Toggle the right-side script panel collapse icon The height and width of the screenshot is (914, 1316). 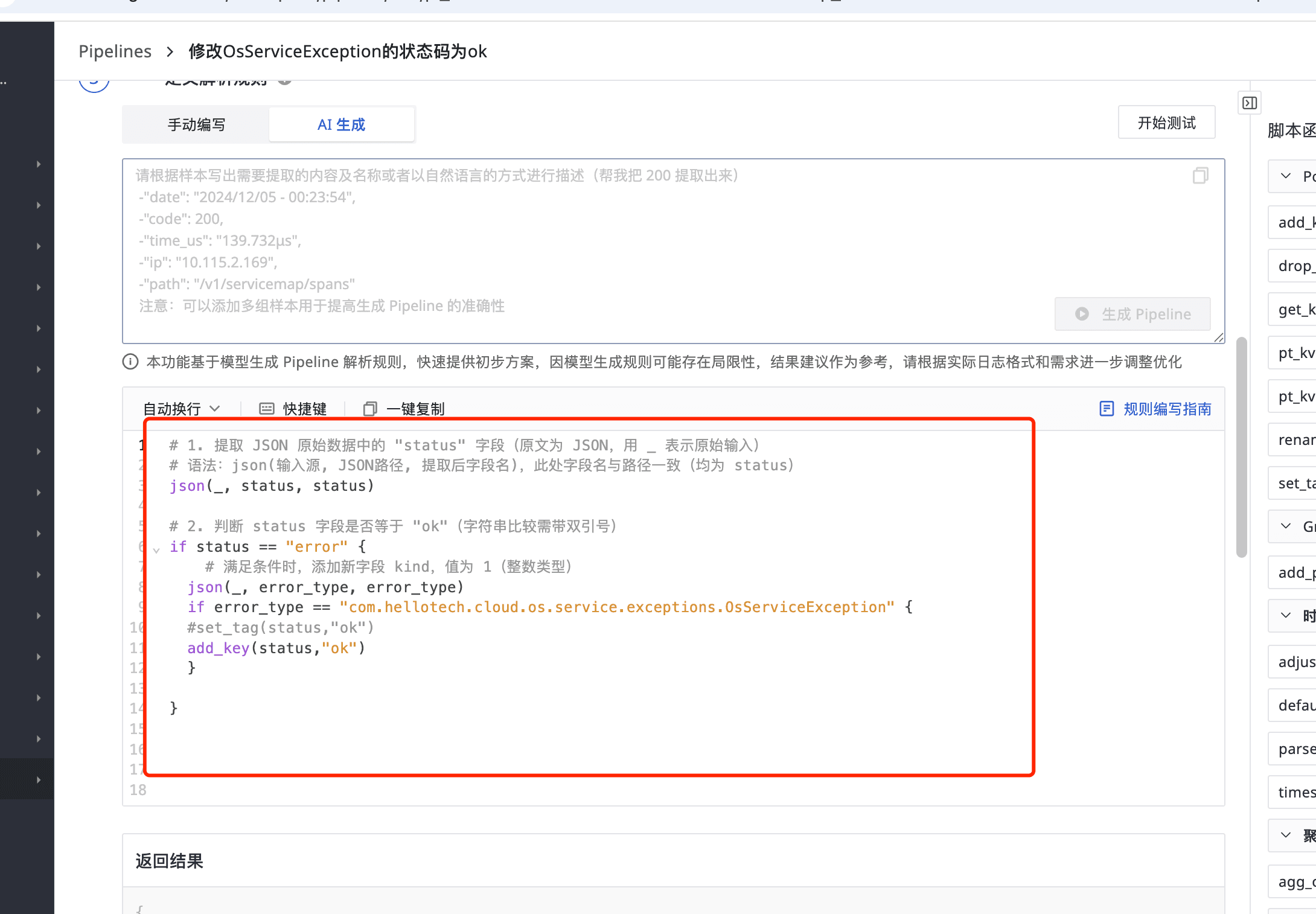1250,103
